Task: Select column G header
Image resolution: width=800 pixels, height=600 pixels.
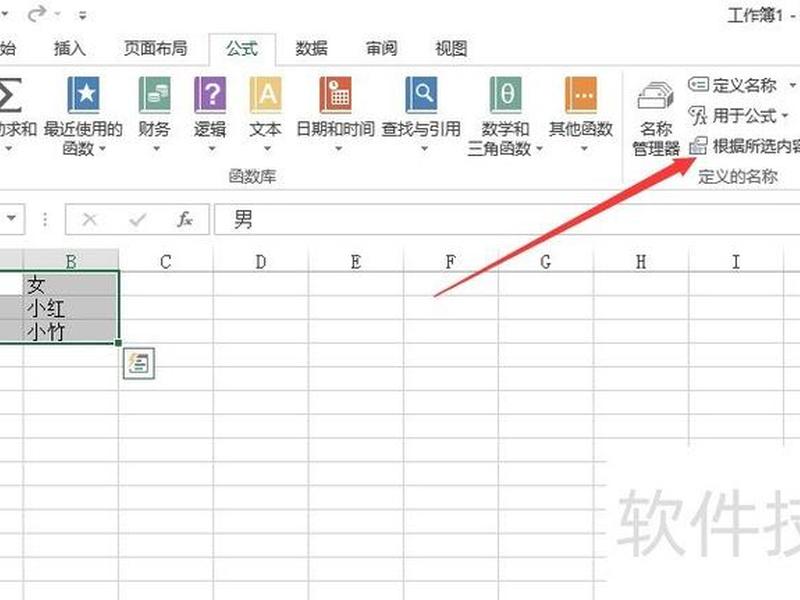Action: click(545, 261)
